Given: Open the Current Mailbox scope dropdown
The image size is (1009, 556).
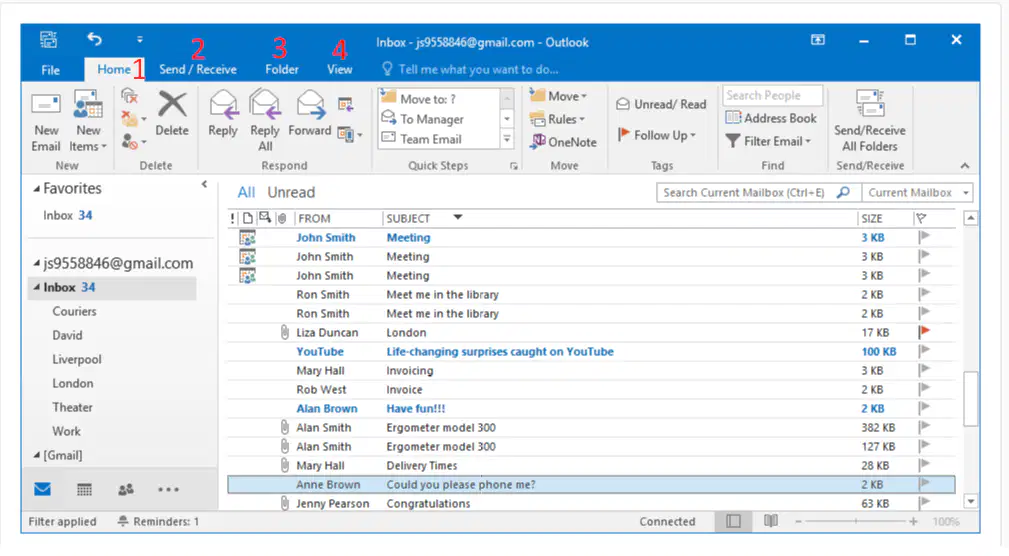Looking at the screenshot, I should pos(917,192).
